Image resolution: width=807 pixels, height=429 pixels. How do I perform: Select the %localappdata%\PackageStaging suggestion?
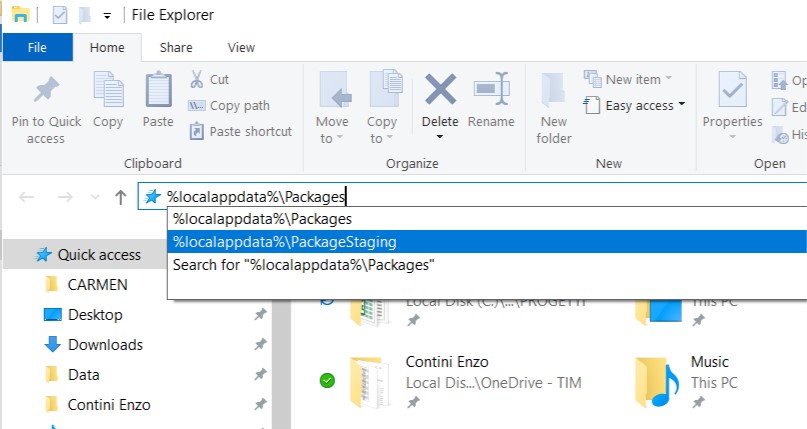tap(284, 241)
